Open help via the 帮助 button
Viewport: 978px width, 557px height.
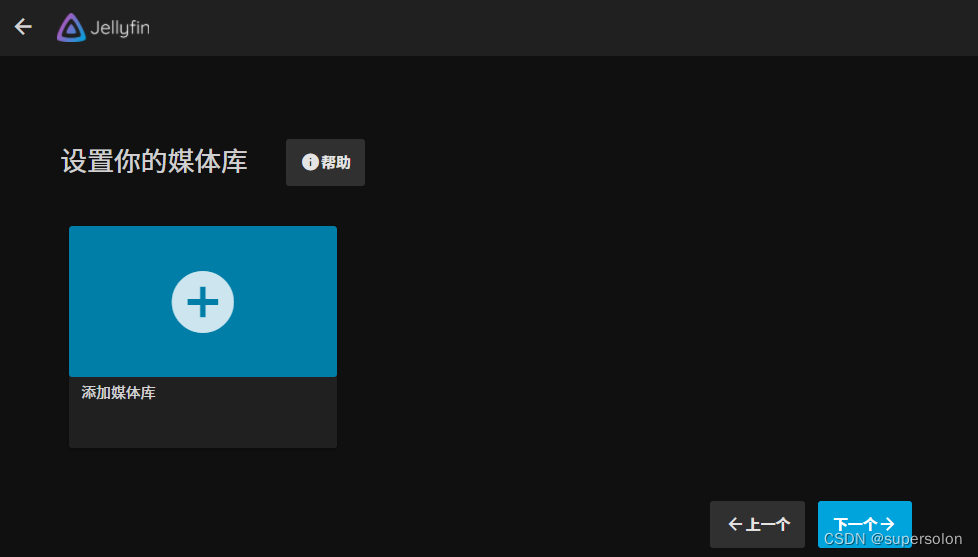click(x=326, y=162)
